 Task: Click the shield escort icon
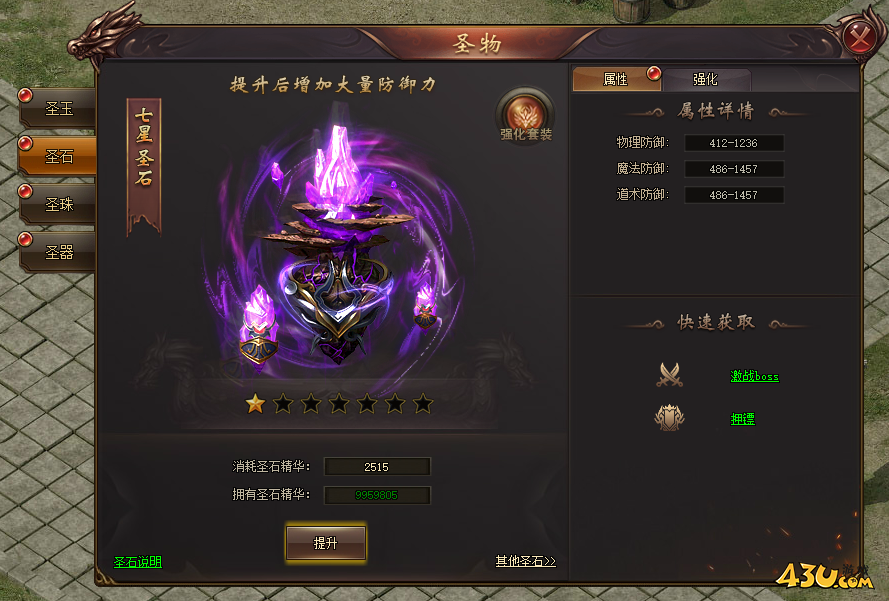coord(670,418)
